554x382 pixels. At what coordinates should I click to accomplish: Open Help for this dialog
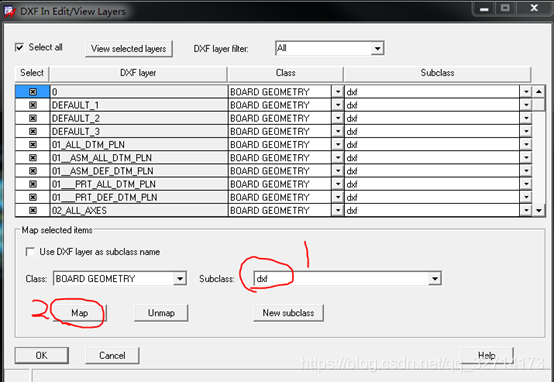(x=487, y=355)
